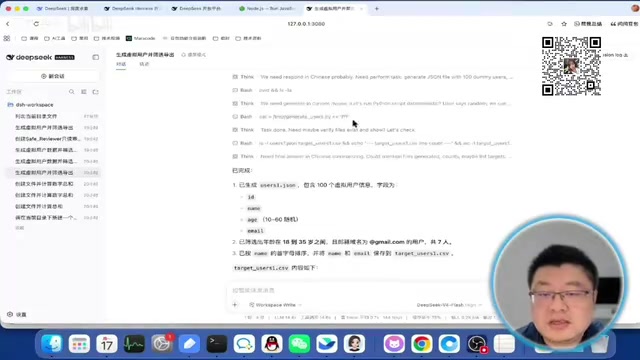Click the browser address bar showing 127.0.0.1:3000

click(306, 24)
